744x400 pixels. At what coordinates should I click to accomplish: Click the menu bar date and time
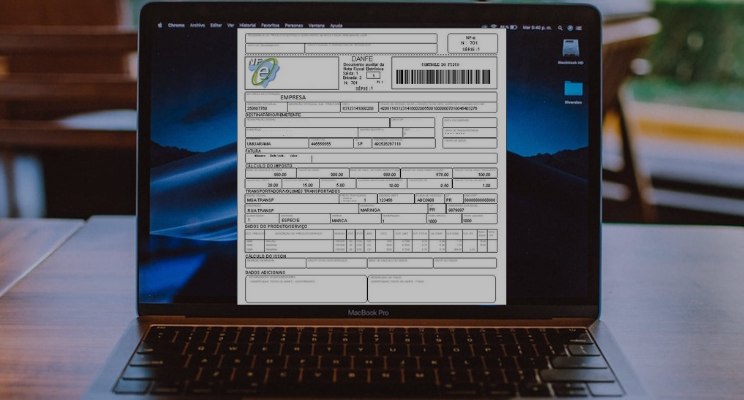coord(537,28)
